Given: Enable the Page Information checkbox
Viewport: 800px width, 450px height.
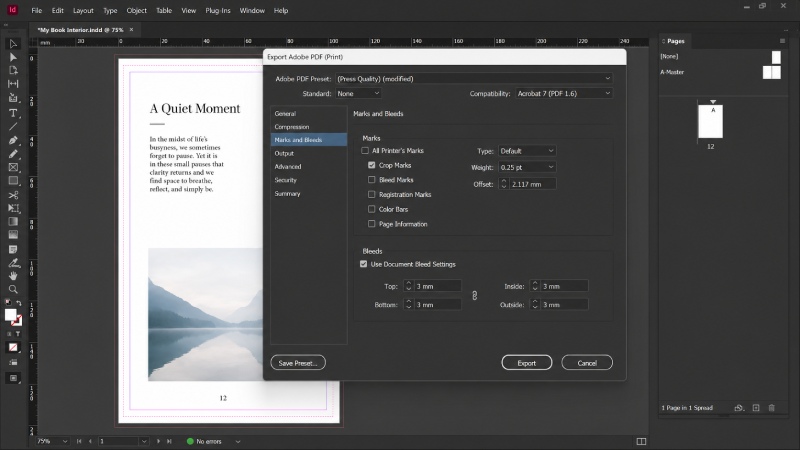Looking at the screenshot, I should pyautogui.click(x=371, y=224).
